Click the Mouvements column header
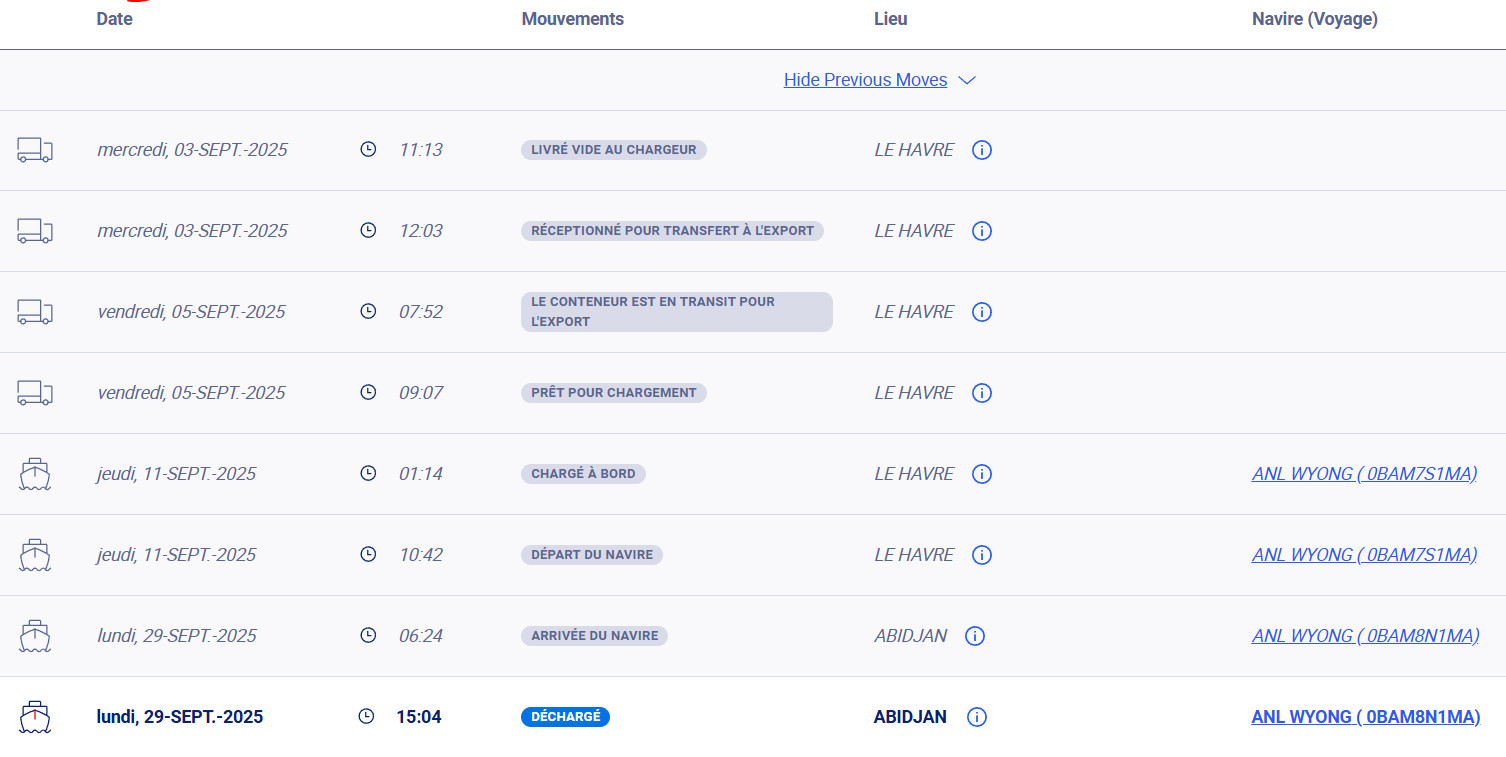1506x757 pixels. coord(572,19)
